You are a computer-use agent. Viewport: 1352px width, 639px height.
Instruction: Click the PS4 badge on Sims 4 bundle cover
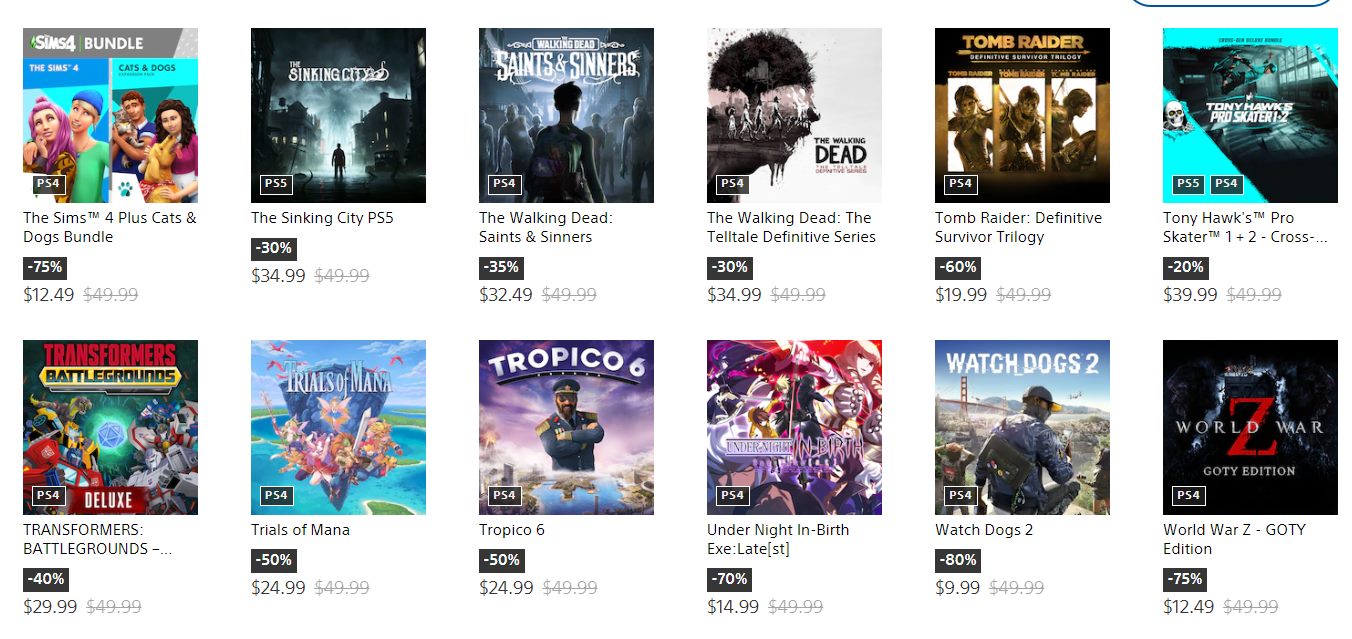48,184
